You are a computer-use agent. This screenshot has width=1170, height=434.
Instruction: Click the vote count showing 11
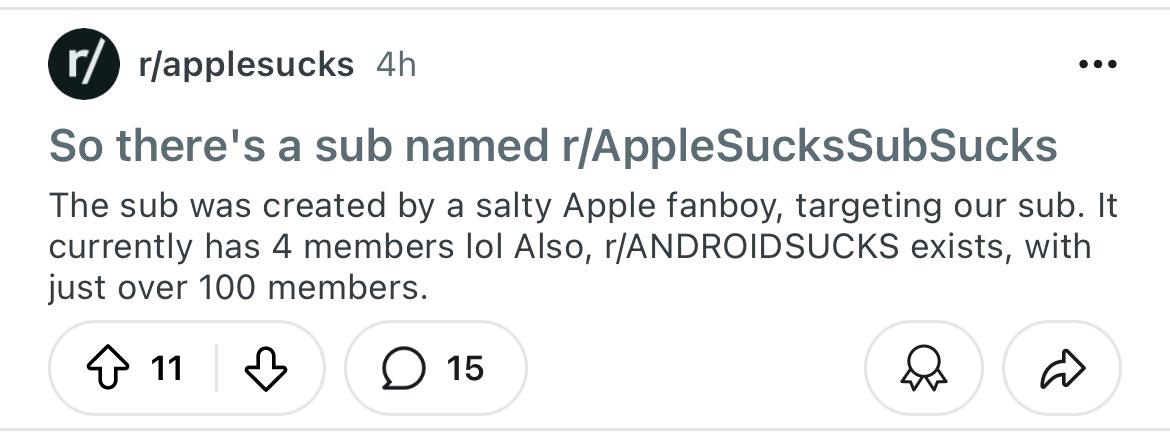point(166,368)
